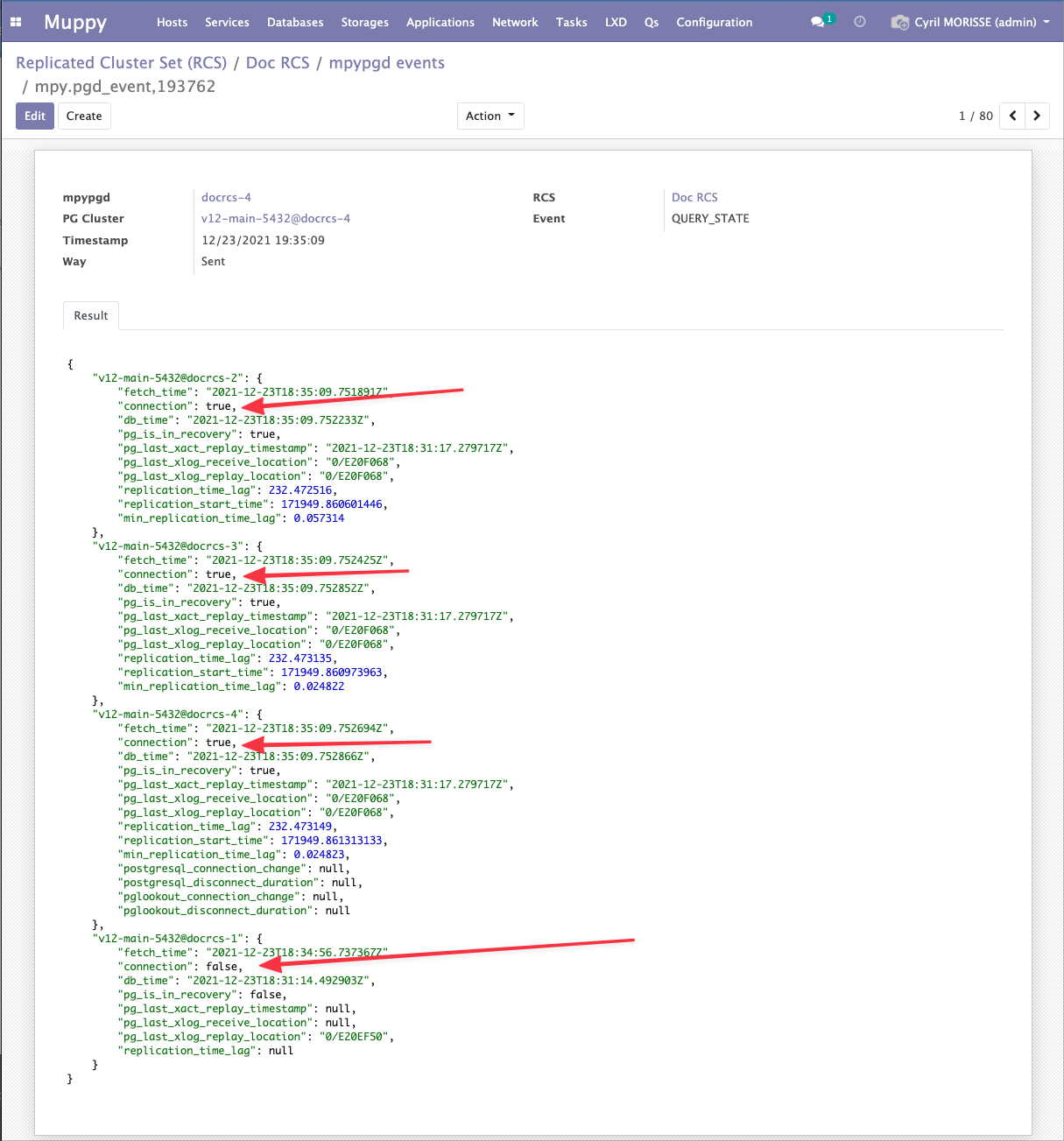Click the min lag value 0.057314

click(x=319, y=518)
